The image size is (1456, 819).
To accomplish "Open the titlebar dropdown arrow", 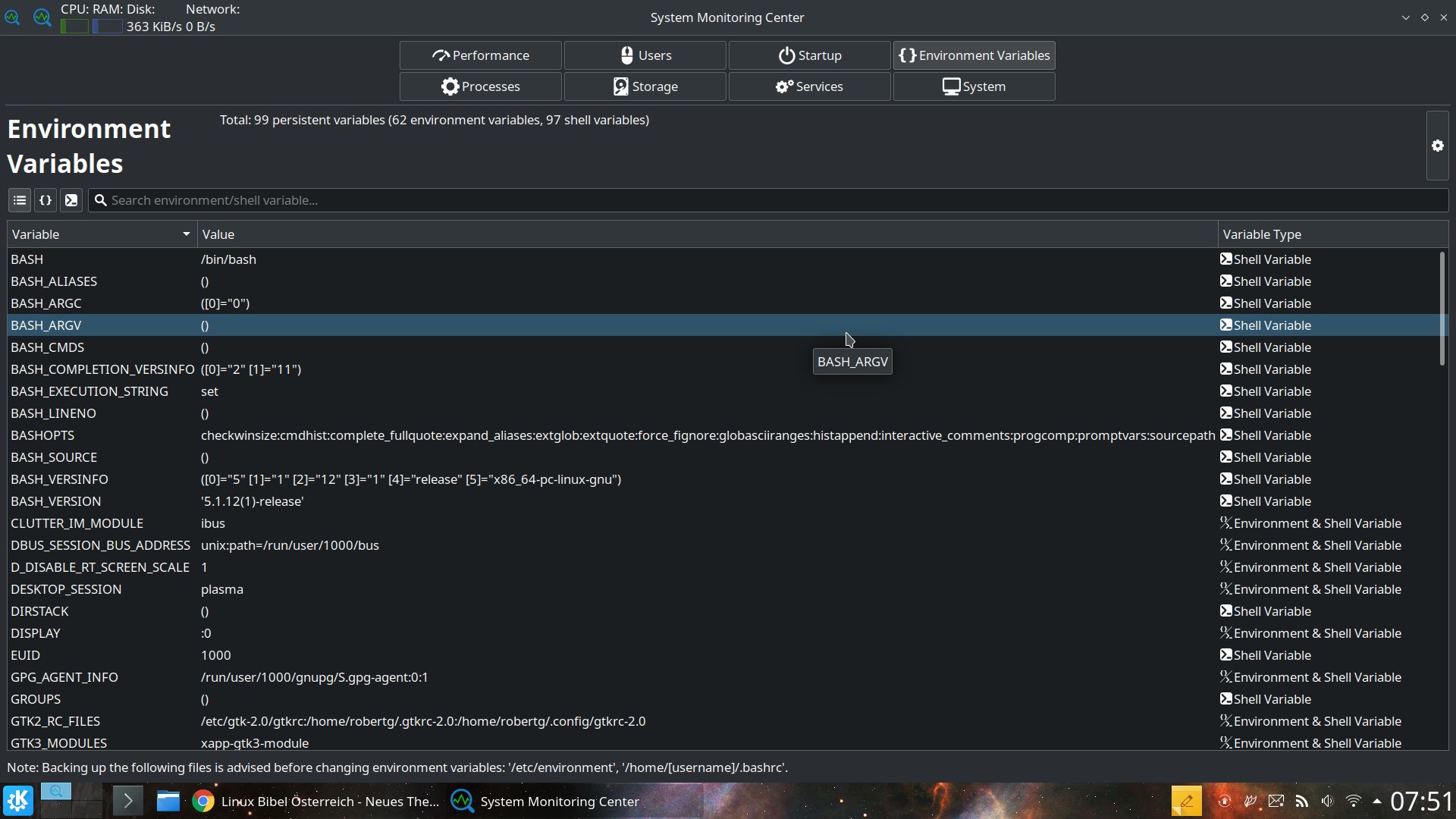I will click(x=1404, y=17).
